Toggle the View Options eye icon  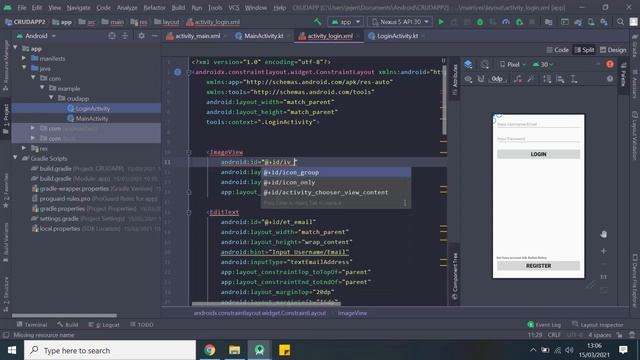[x=468, y=79]
